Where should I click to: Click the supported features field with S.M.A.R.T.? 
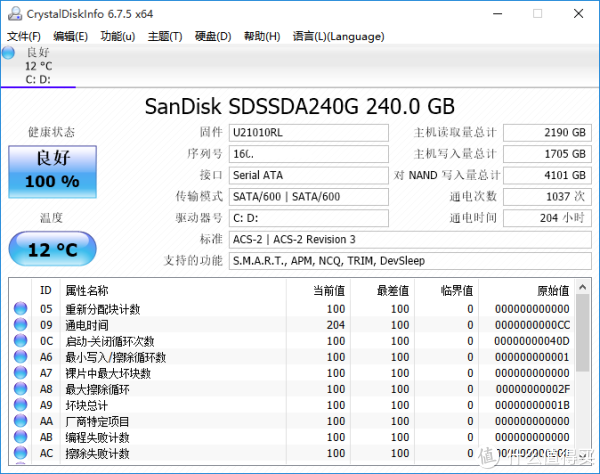point(410,261)
